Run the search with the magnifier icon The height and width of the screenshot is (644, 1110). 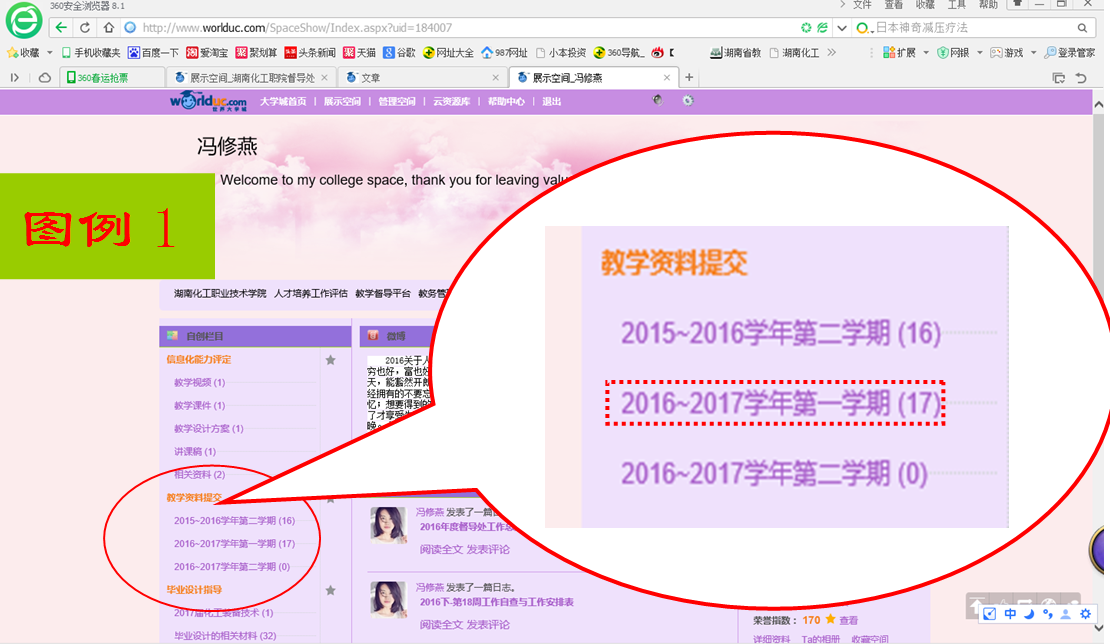(x=1082, y=28)
